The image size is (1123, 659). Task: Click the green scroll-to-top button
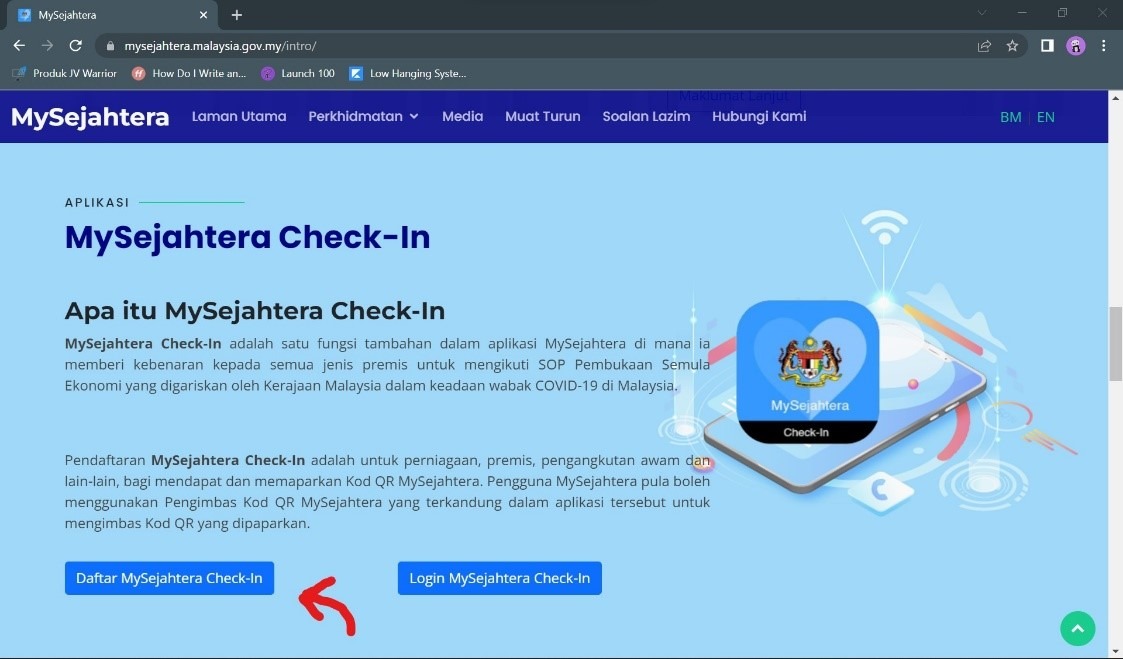pos(1078,628)
